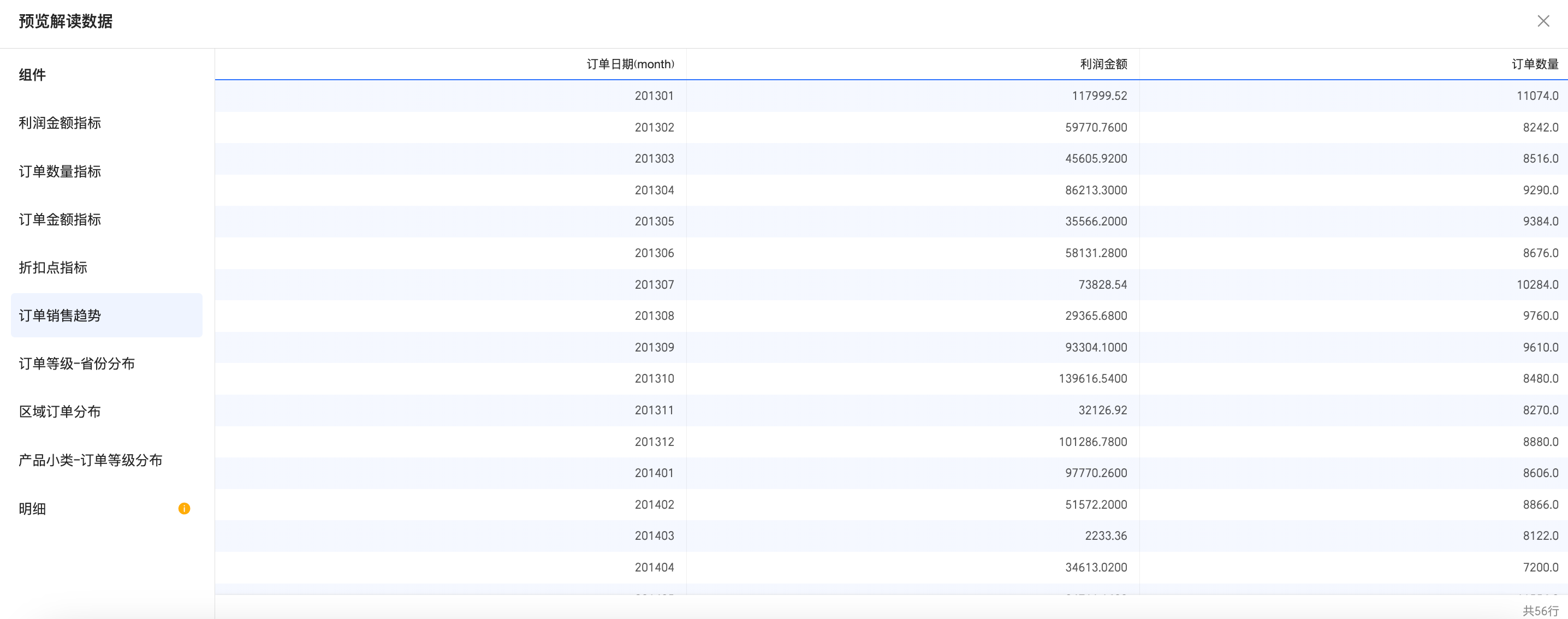Viewport: 1568px width, 619px height.
Task: Close the 预览解读数据 dialog
Action: 1542,21
